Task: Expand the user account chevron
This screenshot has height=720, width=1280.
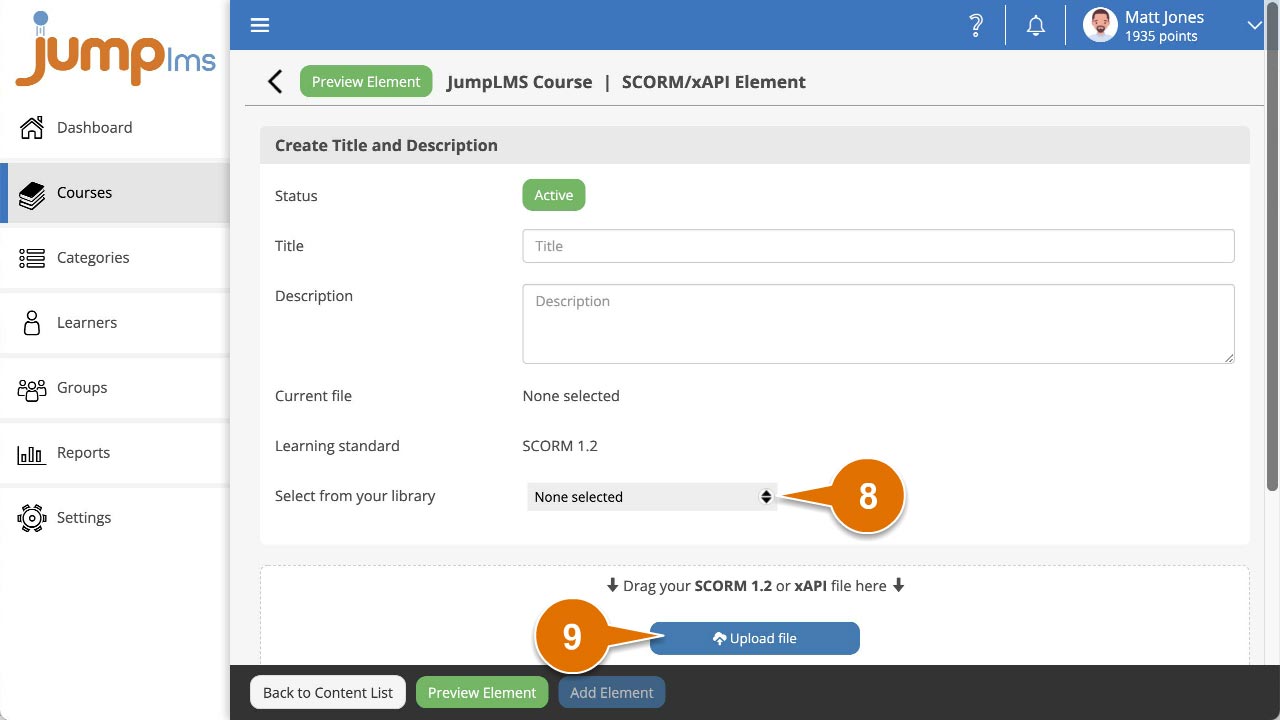Action: (x=1254, y=26)
